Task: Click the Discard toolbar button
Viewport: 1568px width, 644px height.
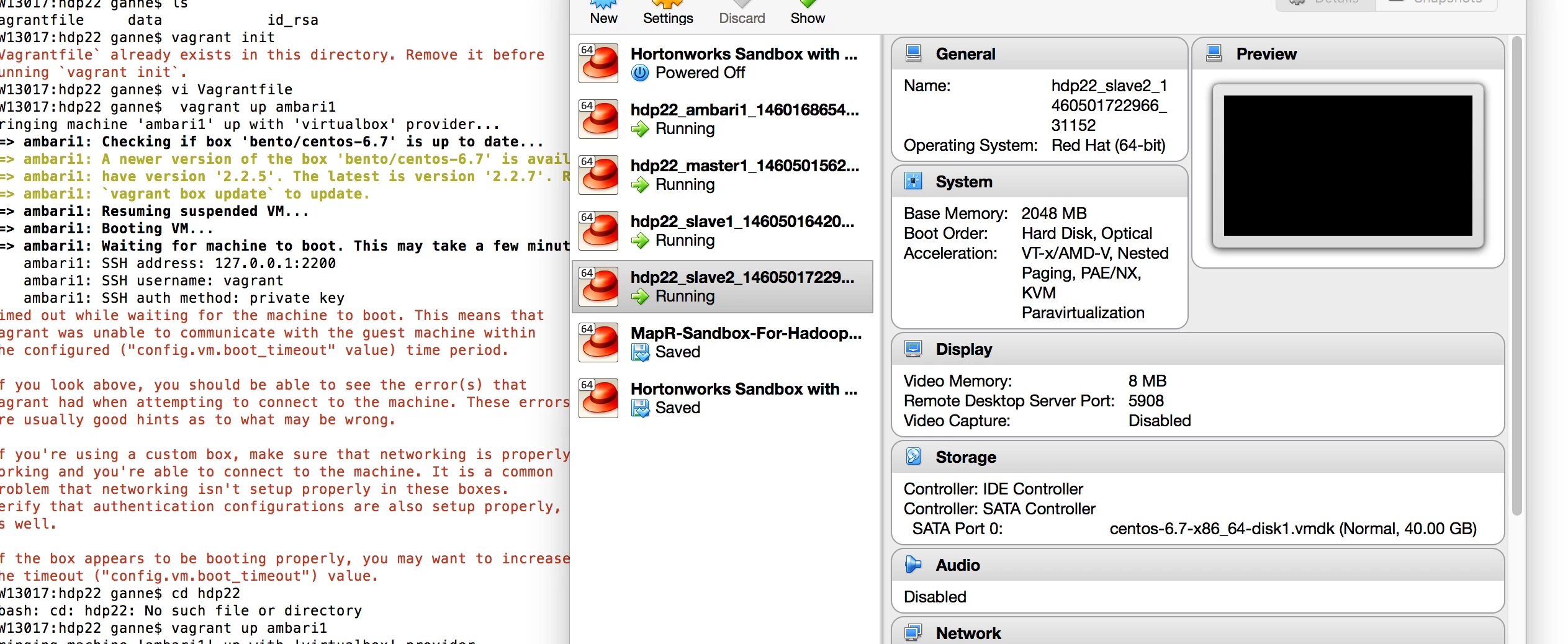Action: coord(742,12)
